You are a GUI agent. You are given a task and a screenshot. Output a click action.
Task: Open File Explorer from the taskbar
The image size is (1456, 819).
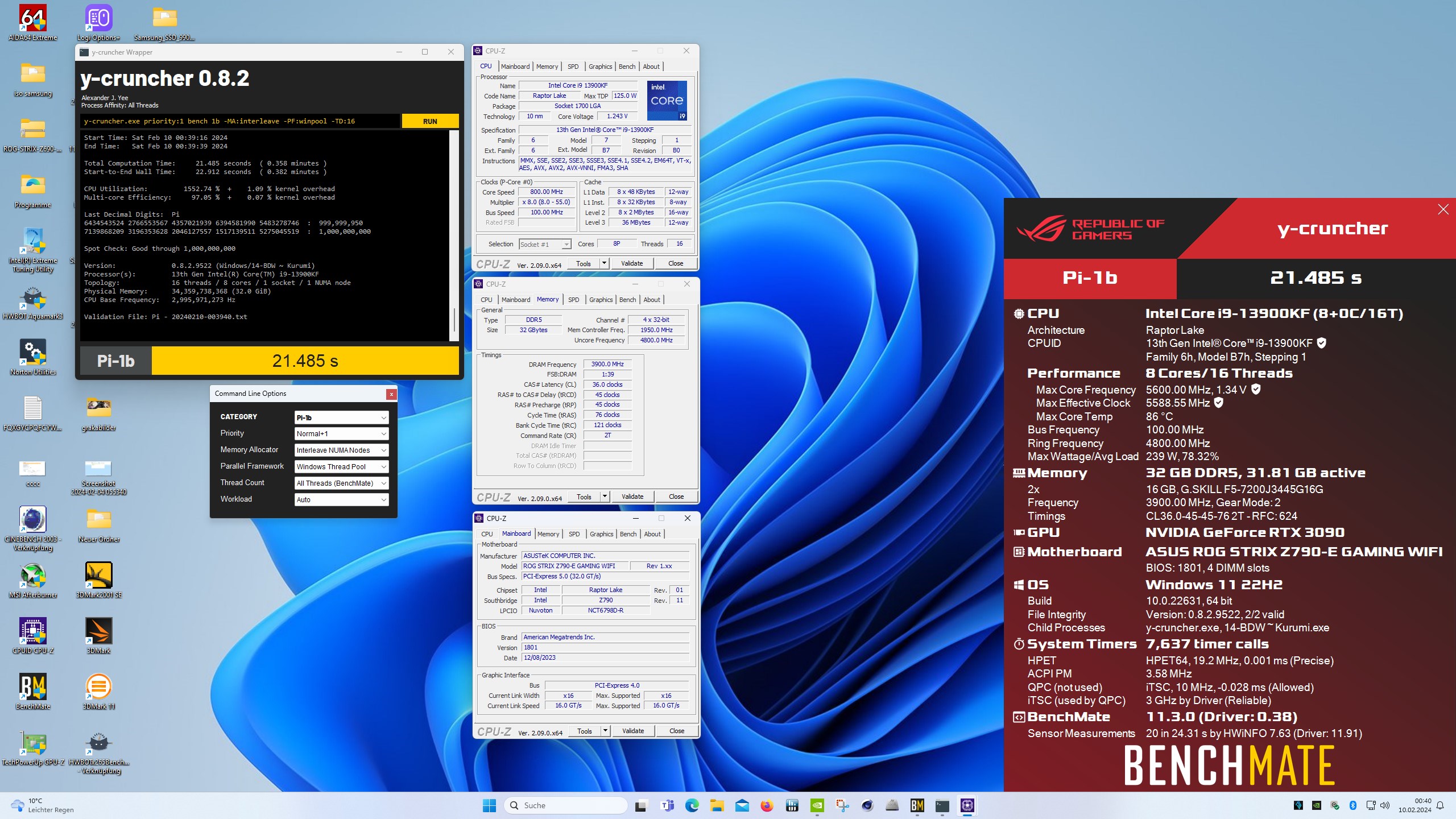coord(717,805)
